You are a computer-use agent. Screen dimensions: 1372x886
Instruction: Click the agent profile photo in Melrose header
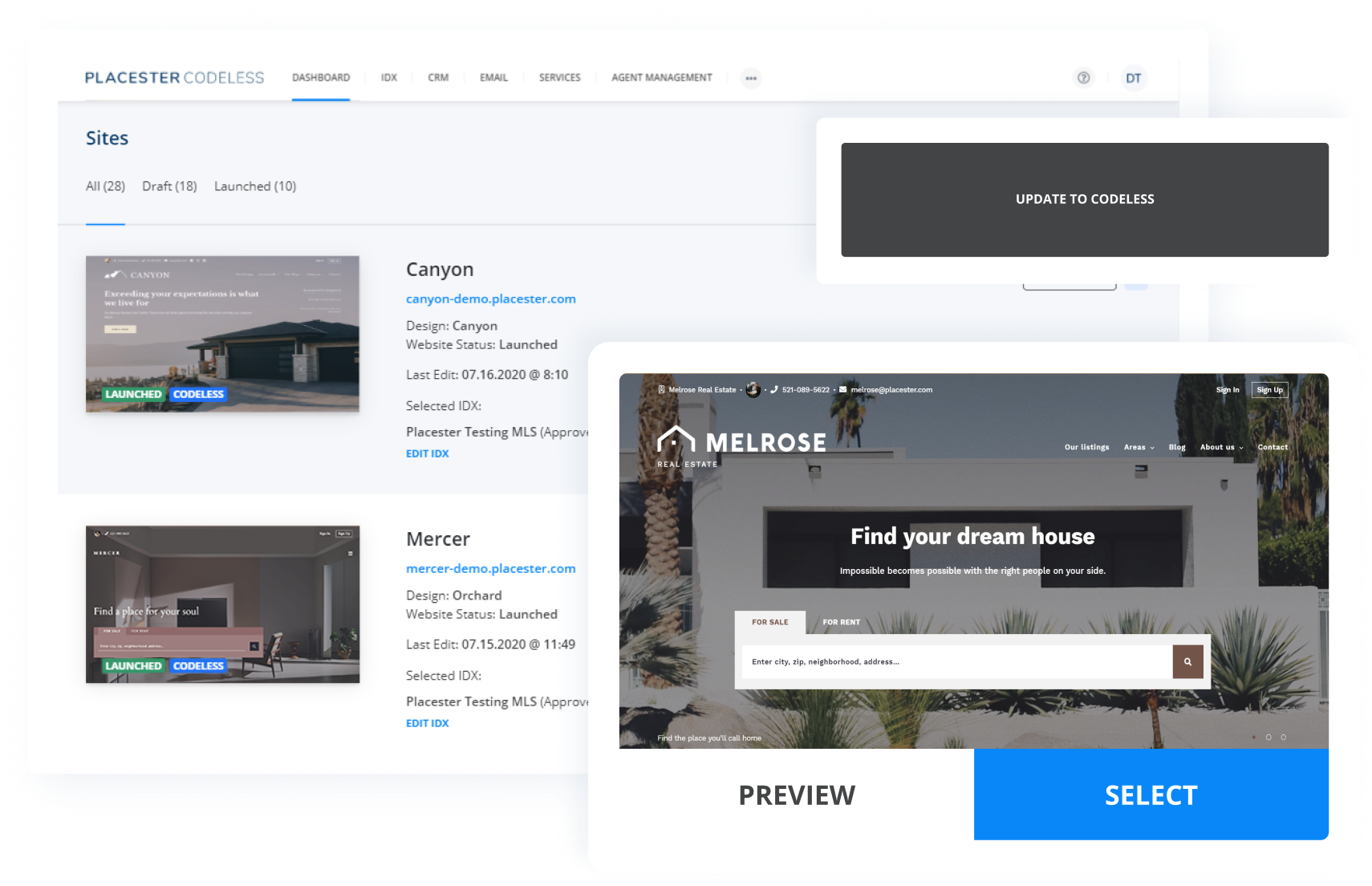(x=753, y=390)
